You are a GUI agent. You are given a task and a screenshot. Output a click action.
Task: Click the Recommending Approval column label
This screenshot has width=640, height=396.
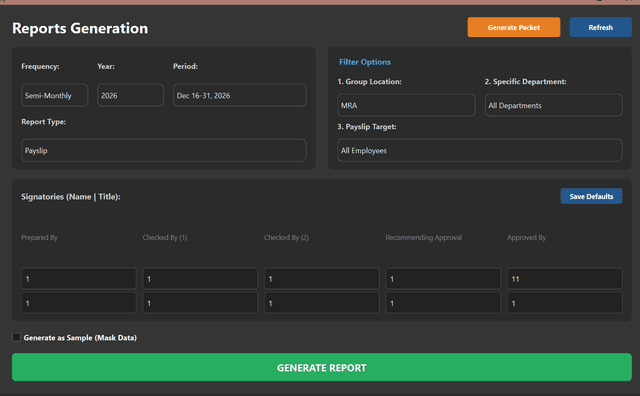[x=424, y=238]
